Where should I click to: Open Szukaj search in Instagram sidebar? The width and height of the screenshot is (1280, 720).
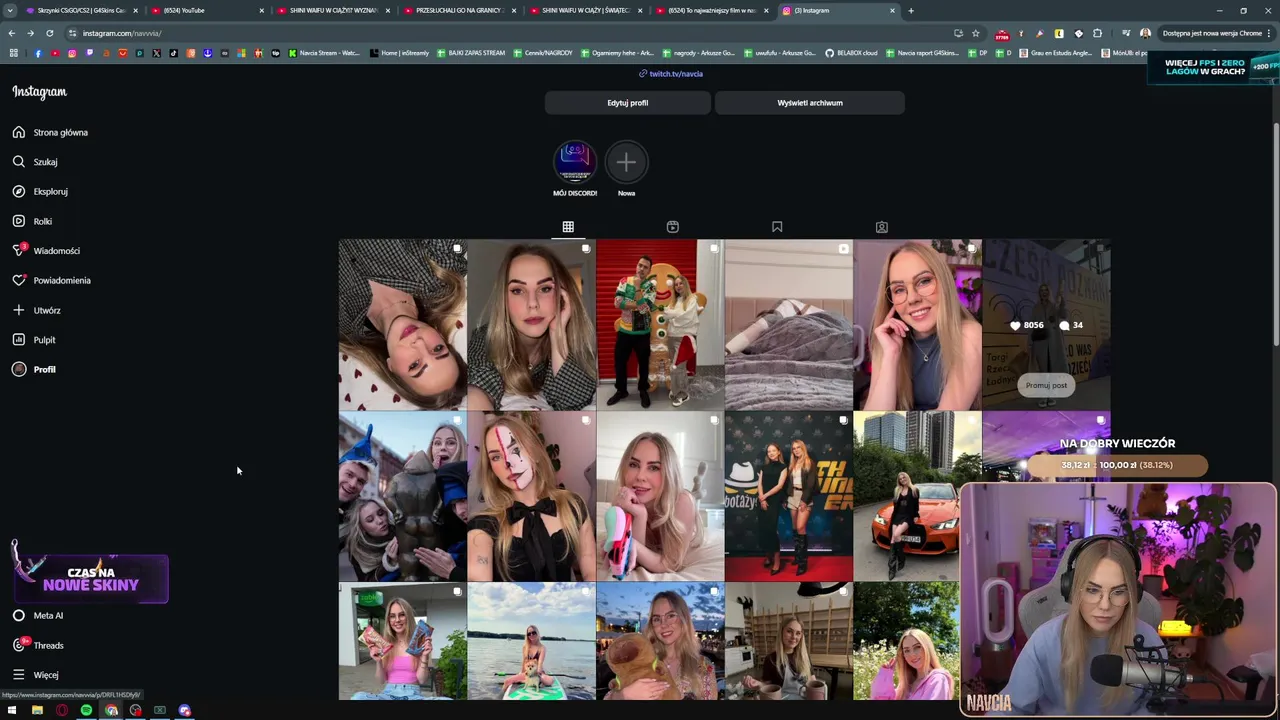[35, 162]
